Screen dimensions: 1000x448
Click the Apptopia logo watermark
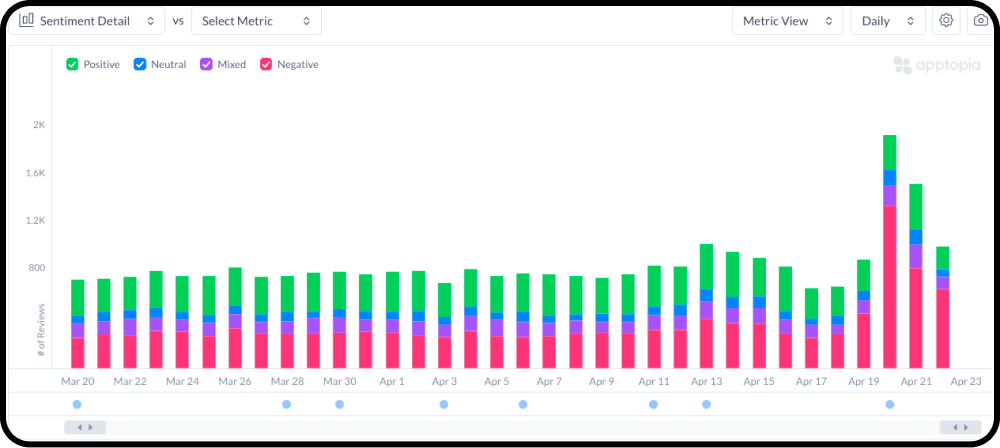[936, 65]
